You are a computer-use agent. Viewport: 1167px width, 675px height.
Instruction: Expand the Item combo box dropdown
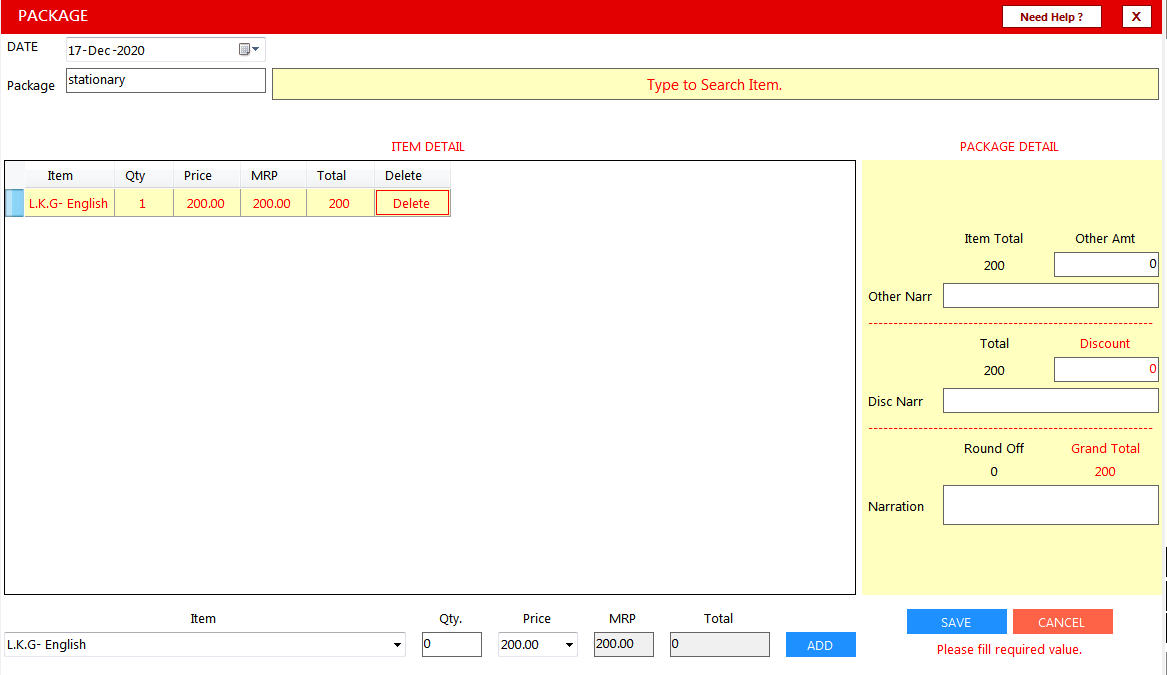[x=397, y=644]
